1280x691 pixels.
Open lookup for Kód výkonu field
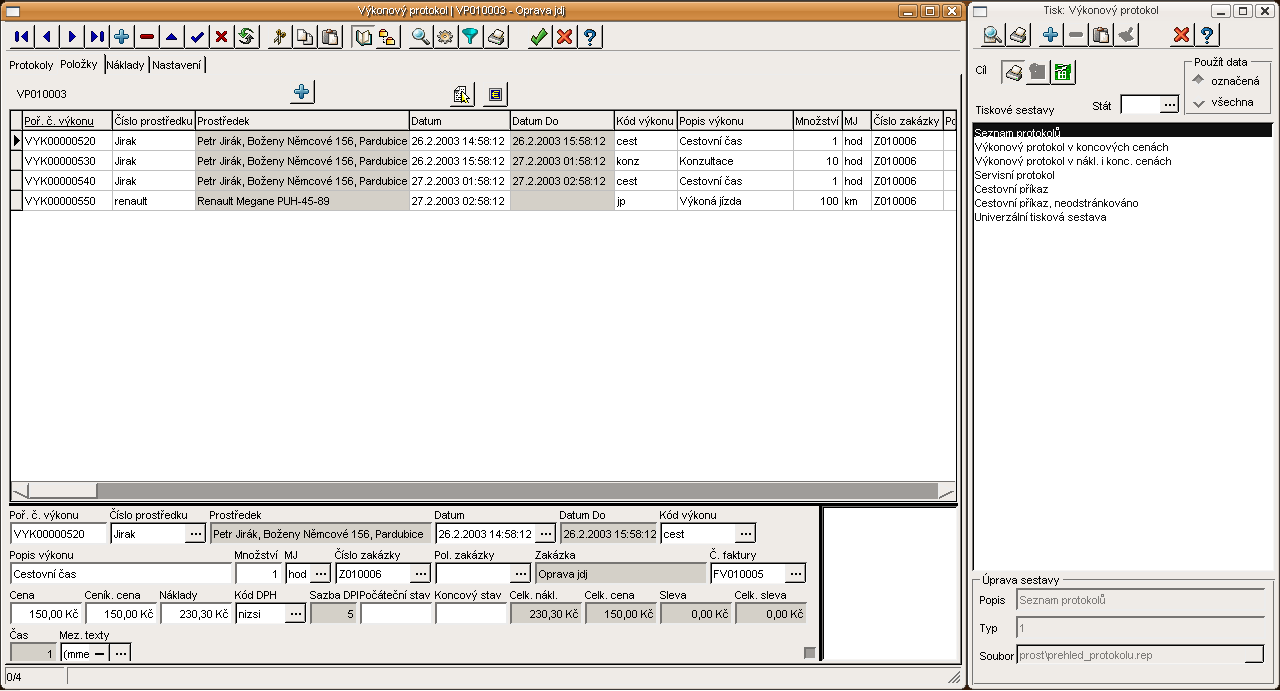pos(745,534)
